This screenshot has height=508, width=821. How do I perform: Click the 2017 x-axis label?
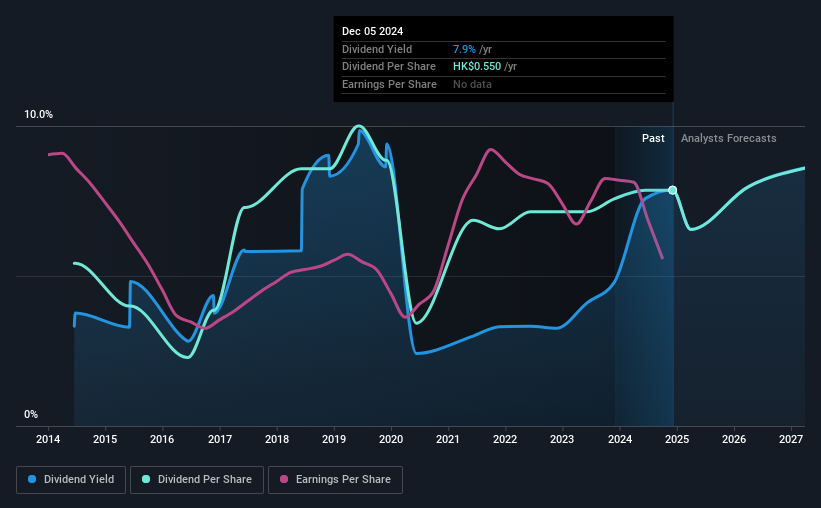[219, 439]
